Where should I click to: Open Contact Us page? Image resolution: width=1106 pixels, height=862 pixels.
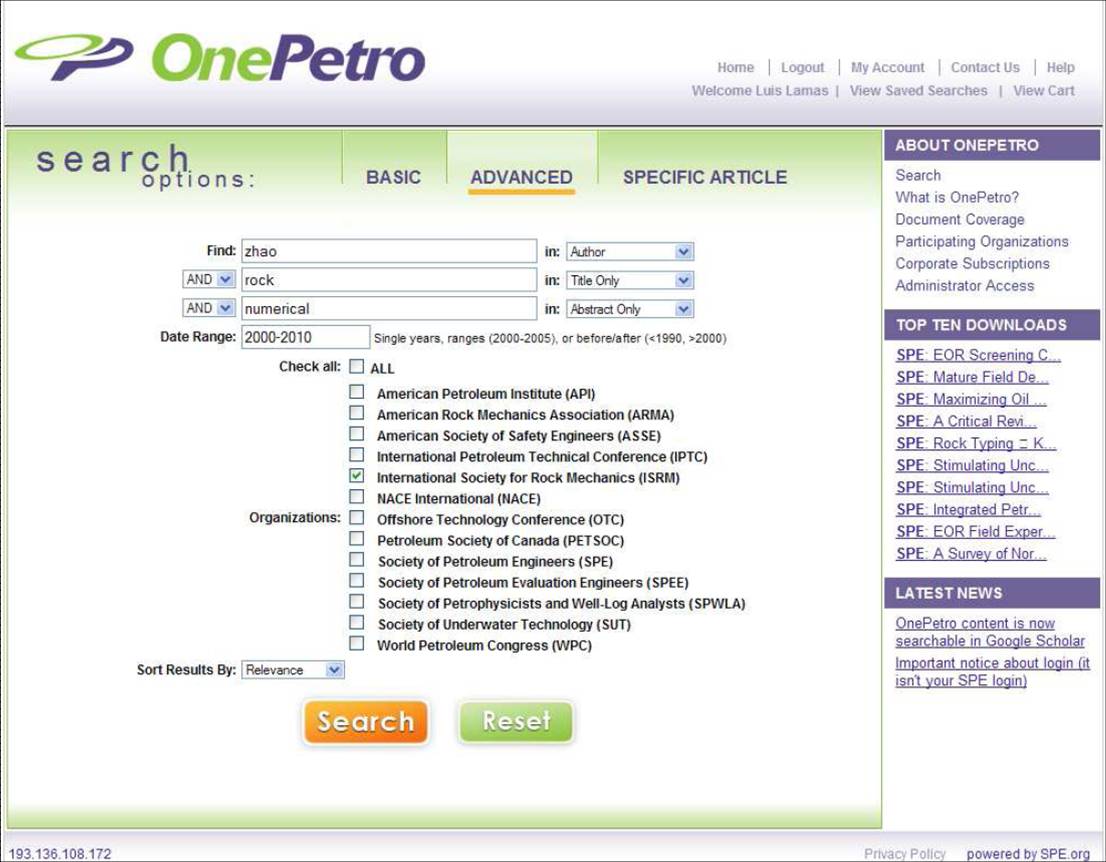985,68
